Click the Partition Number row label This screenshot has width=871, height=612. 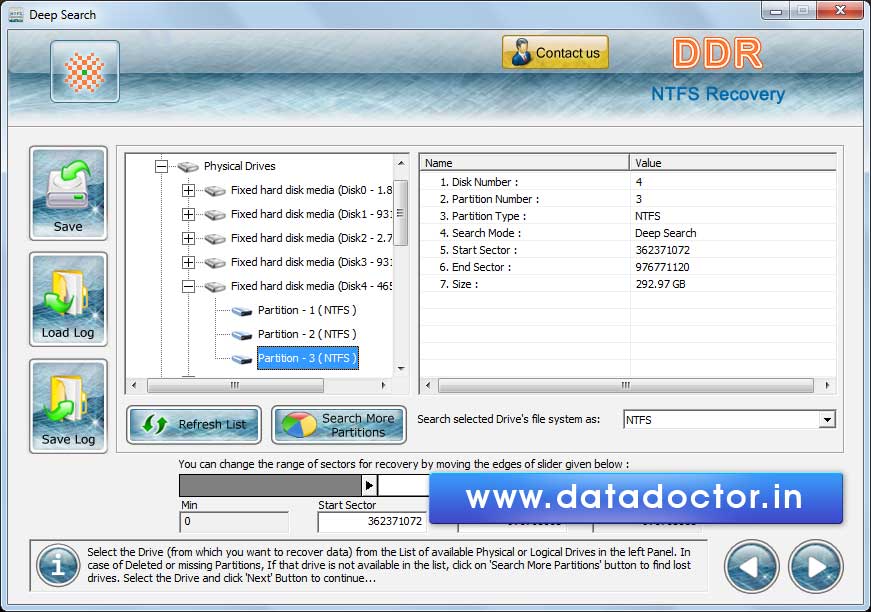[489, 199]
